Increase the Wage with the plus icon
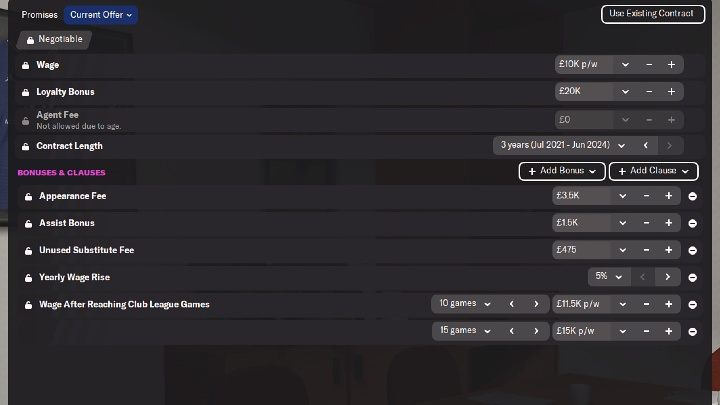Viewport: 720px width, 405px height. pos(671,65)
